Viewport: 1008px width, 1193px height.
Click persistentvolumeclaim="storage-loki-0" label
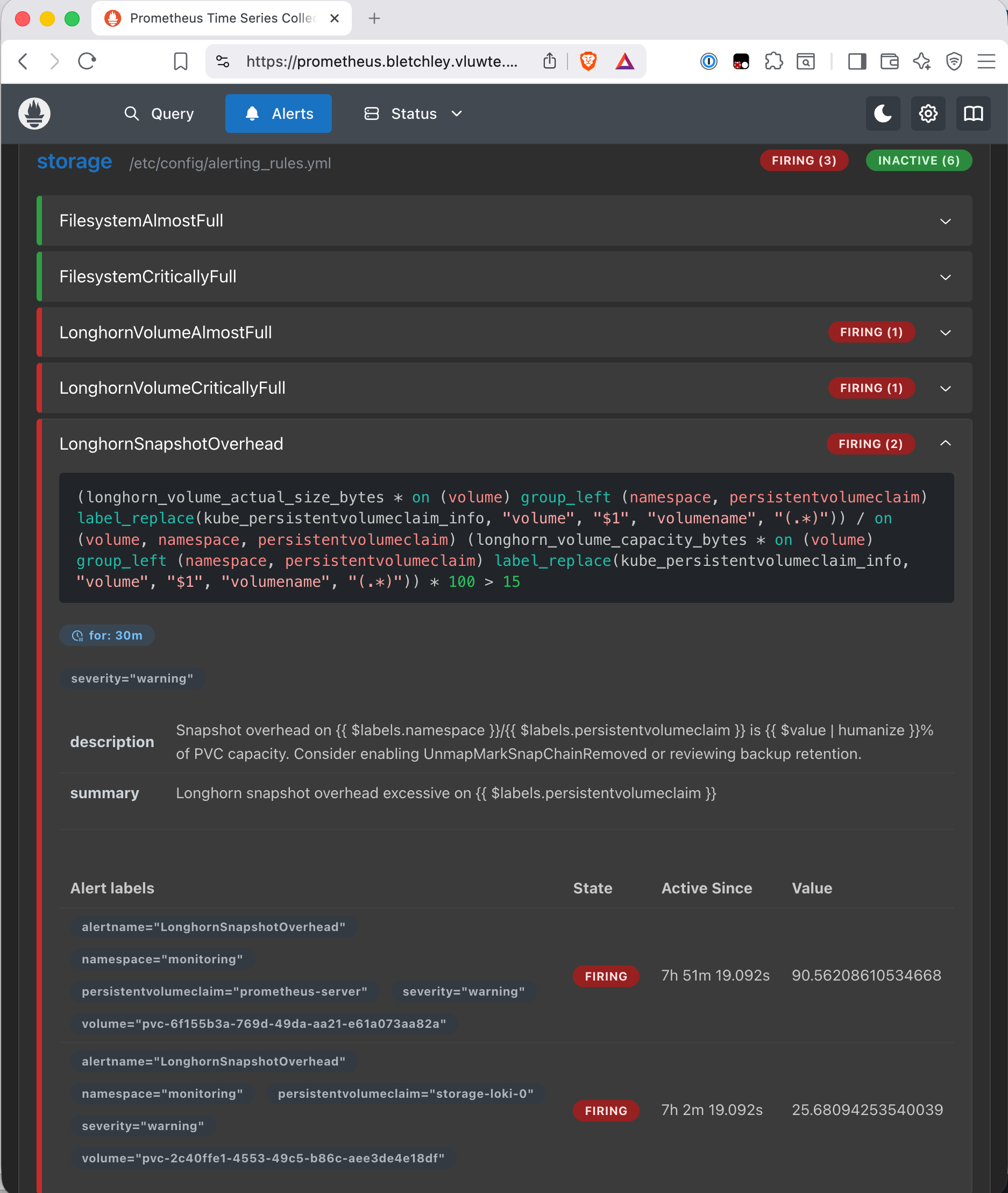click(x=406, y=1093)
